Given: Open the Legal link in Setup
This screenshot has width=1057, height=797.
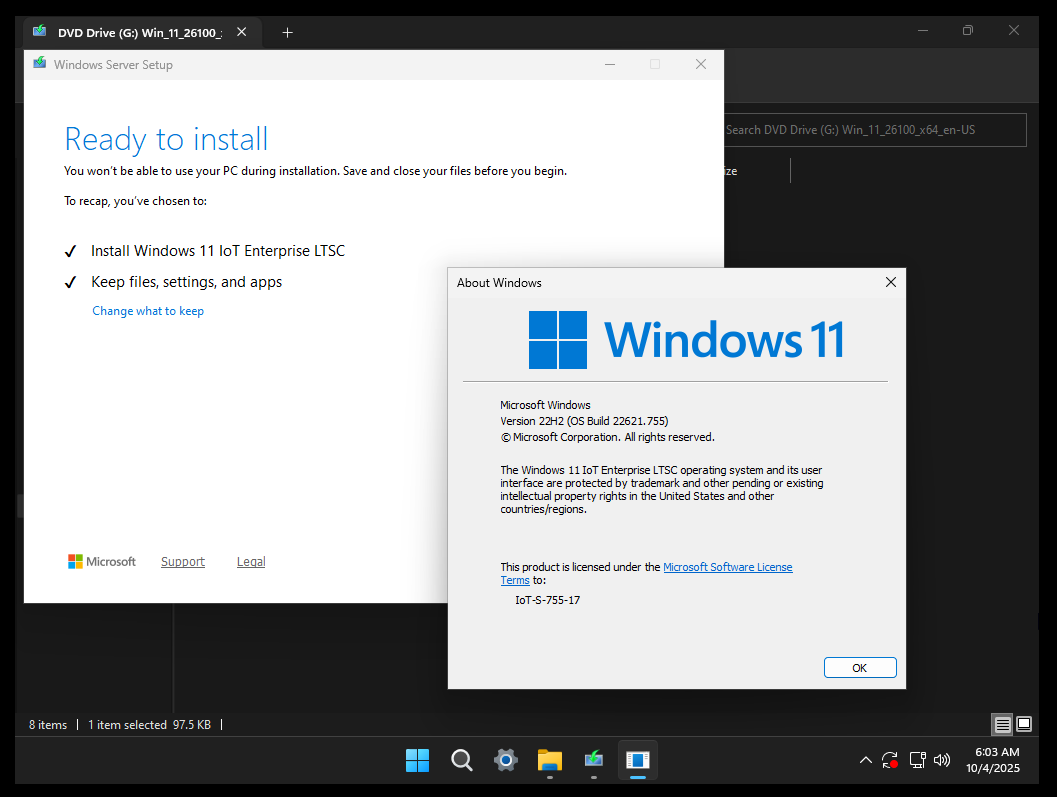Looking at the screenshot, I should (x=251, y=562).
